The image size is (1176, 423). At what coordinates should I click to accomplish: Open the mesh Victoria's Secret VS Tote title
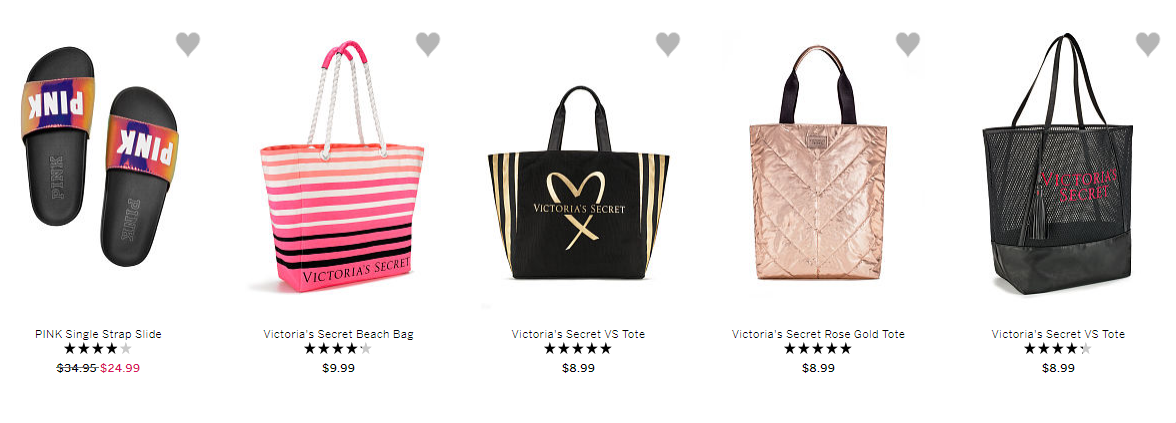point(1058,334)
